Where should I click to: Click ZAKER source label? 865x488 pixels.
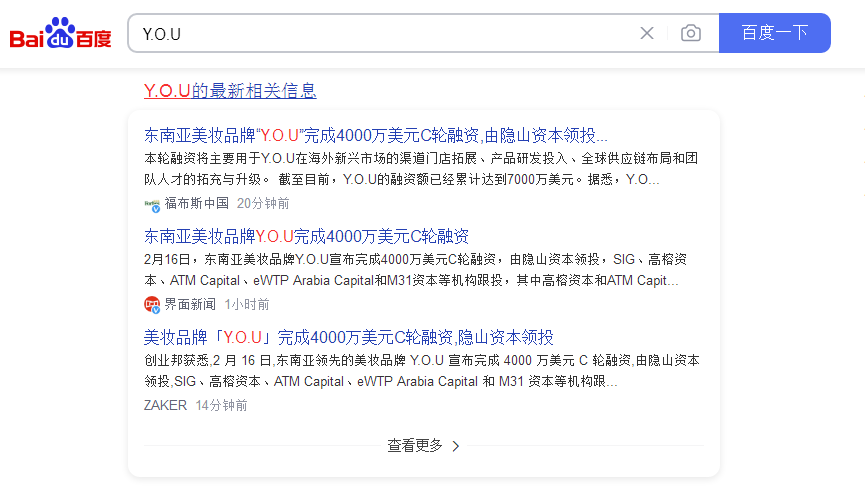[x=165, y=405]
